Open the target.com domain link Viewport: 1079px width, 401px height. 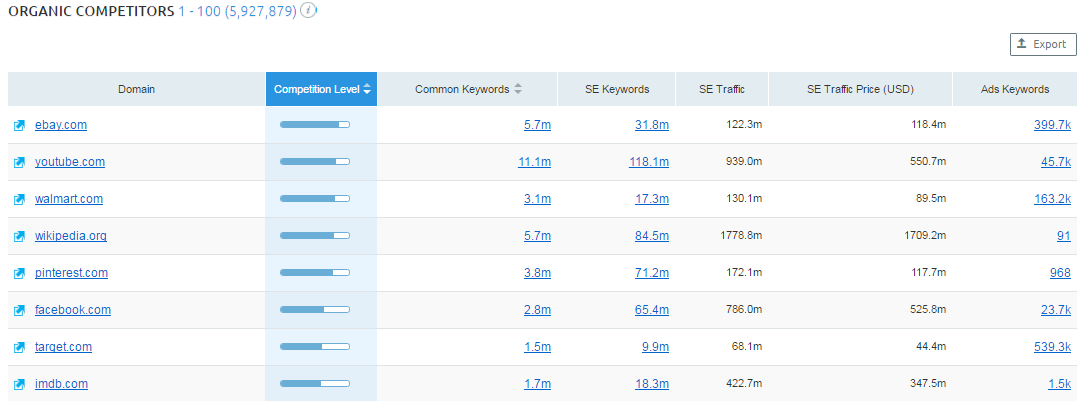coord(63,347)
